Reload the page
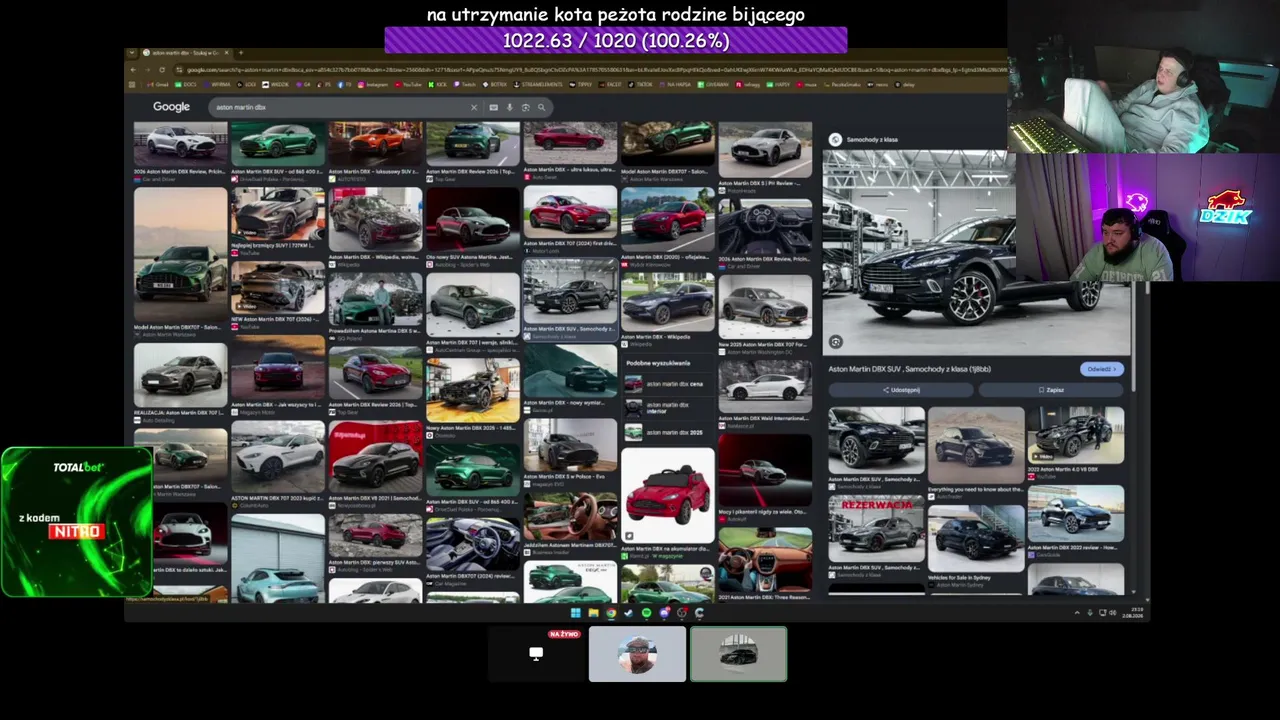 [x=162, y=70]
